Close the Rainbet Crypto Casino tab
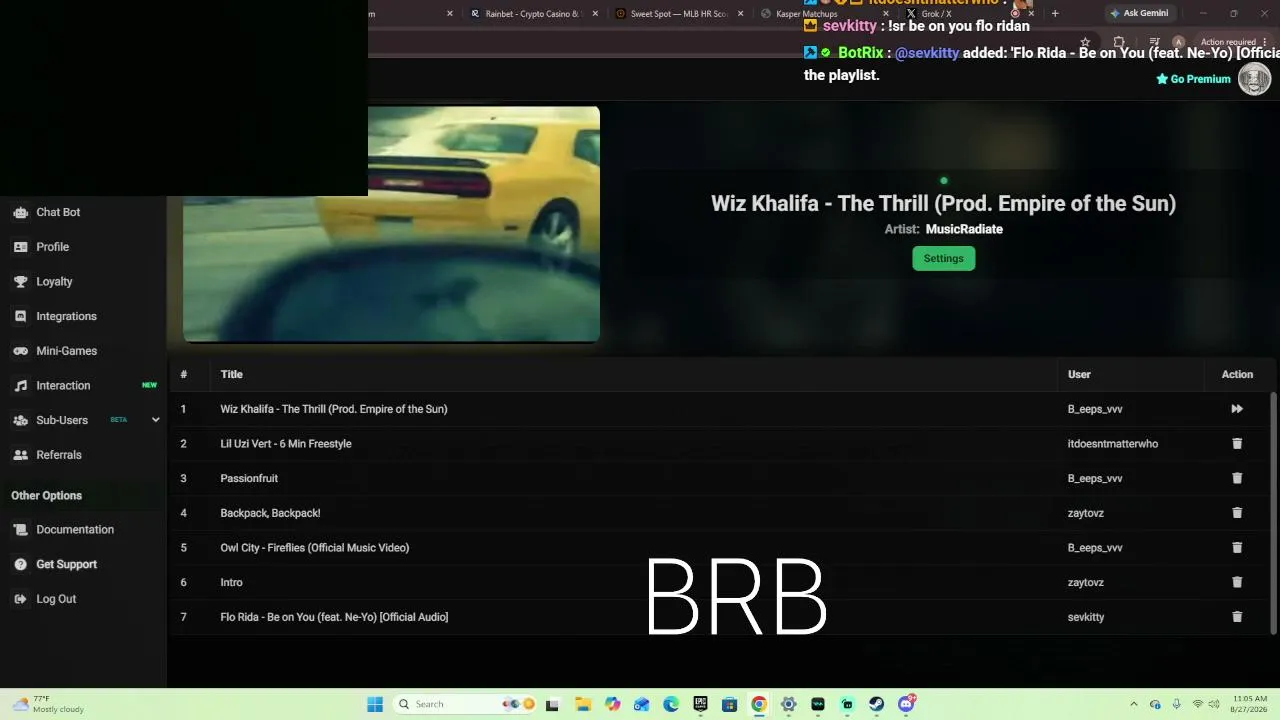This screenshot has height=720, width=1280. tap(595, 14)
